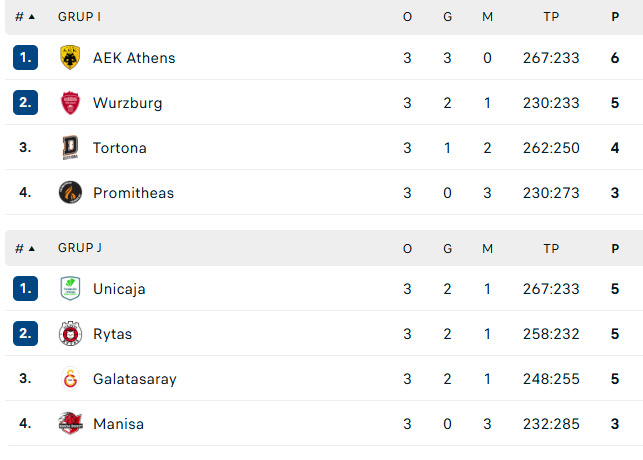
Task: Select the Manisa team logo
Action: [x=70, y=424]
